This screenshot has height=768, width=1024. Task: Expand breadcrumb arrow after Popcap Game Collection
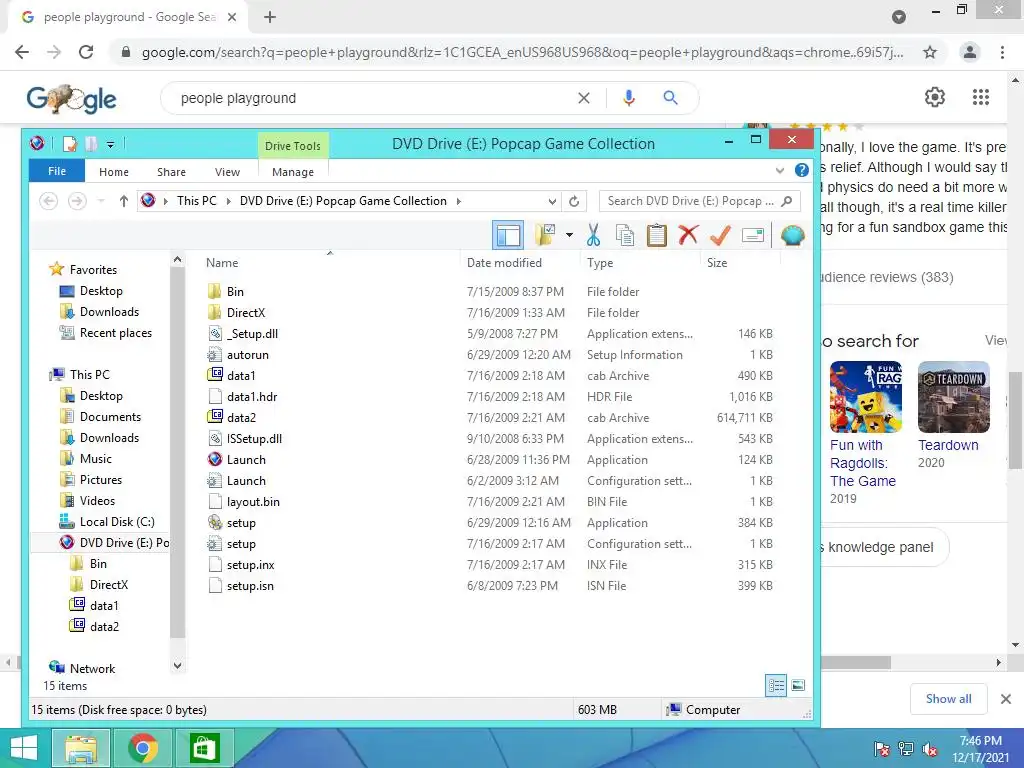tap(458, 201)
